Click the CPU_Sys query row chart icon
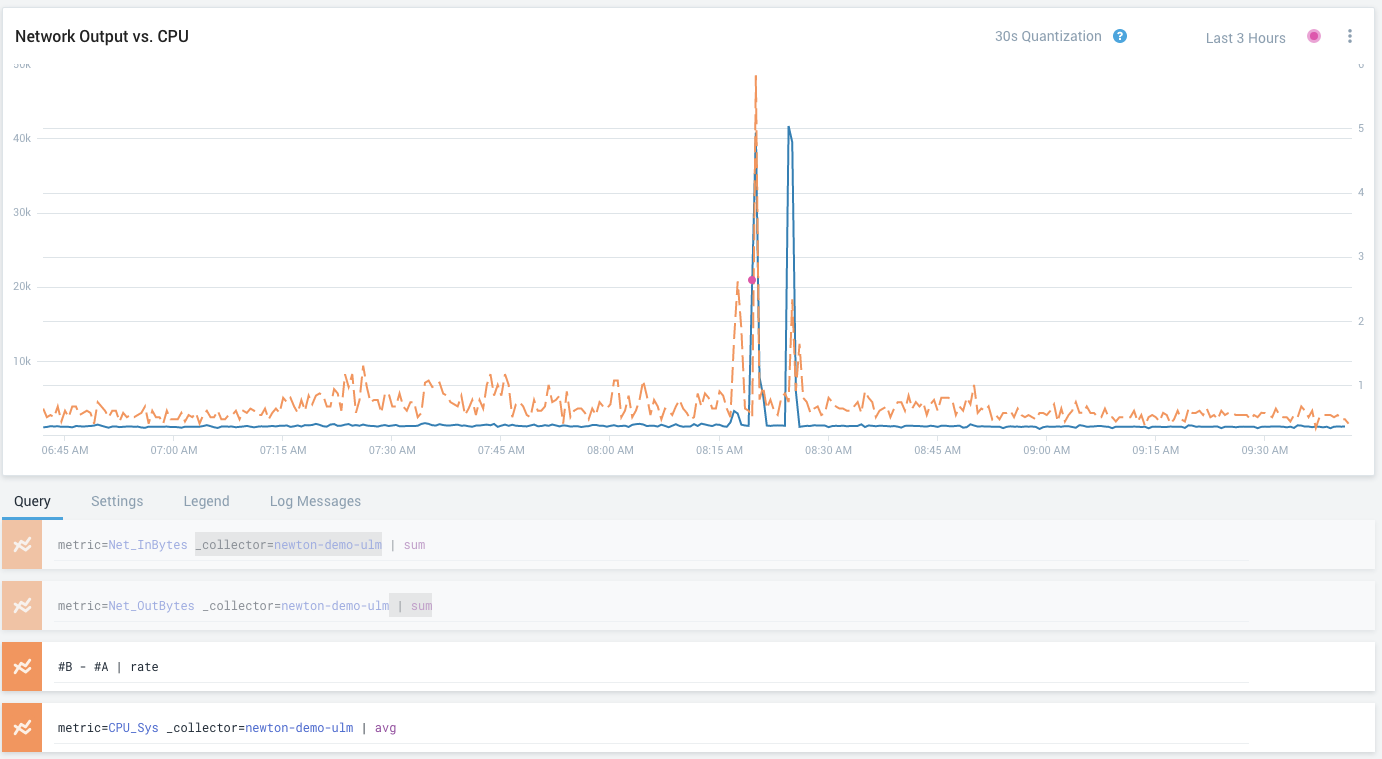Screen dimensions: 1382x759 coord(22,728)
